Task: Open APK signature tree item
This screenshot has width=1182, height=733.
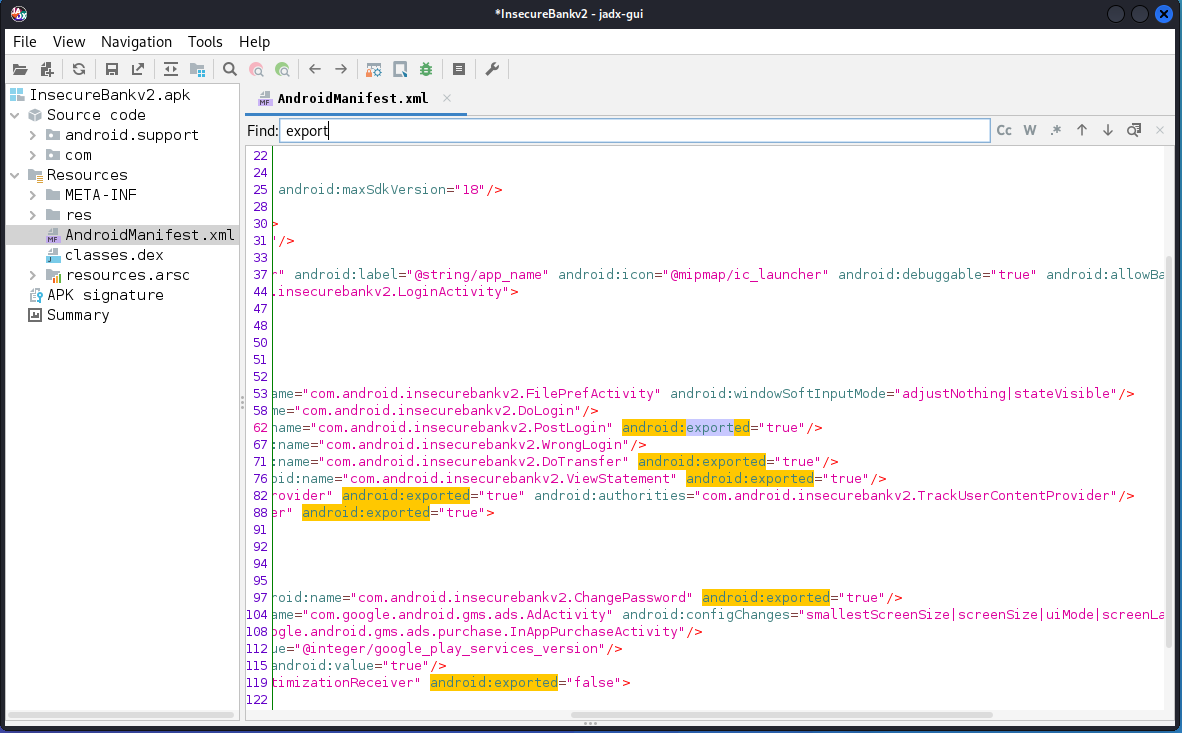Action: coord(105,296)
